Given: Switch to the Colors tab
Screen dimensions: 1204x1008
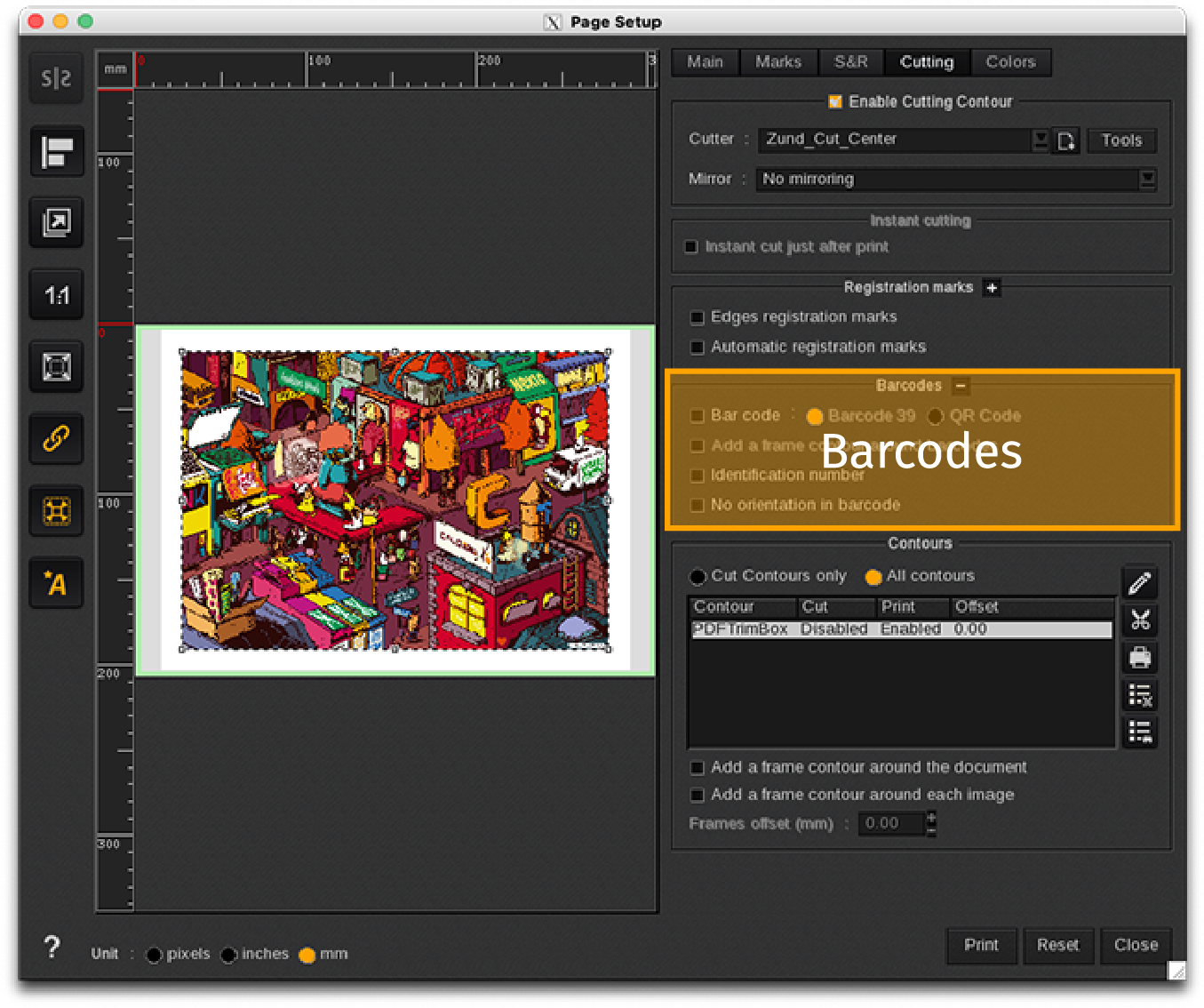Looking at the screenshot, I should pos(1010,62).
